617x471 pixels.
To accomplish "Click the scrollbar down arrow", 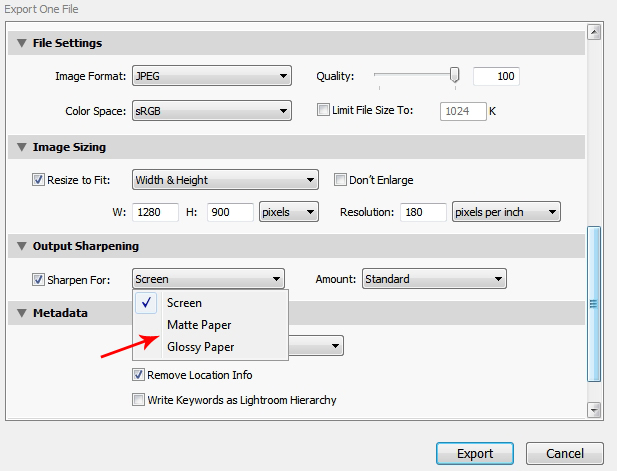I will [593, 410].
